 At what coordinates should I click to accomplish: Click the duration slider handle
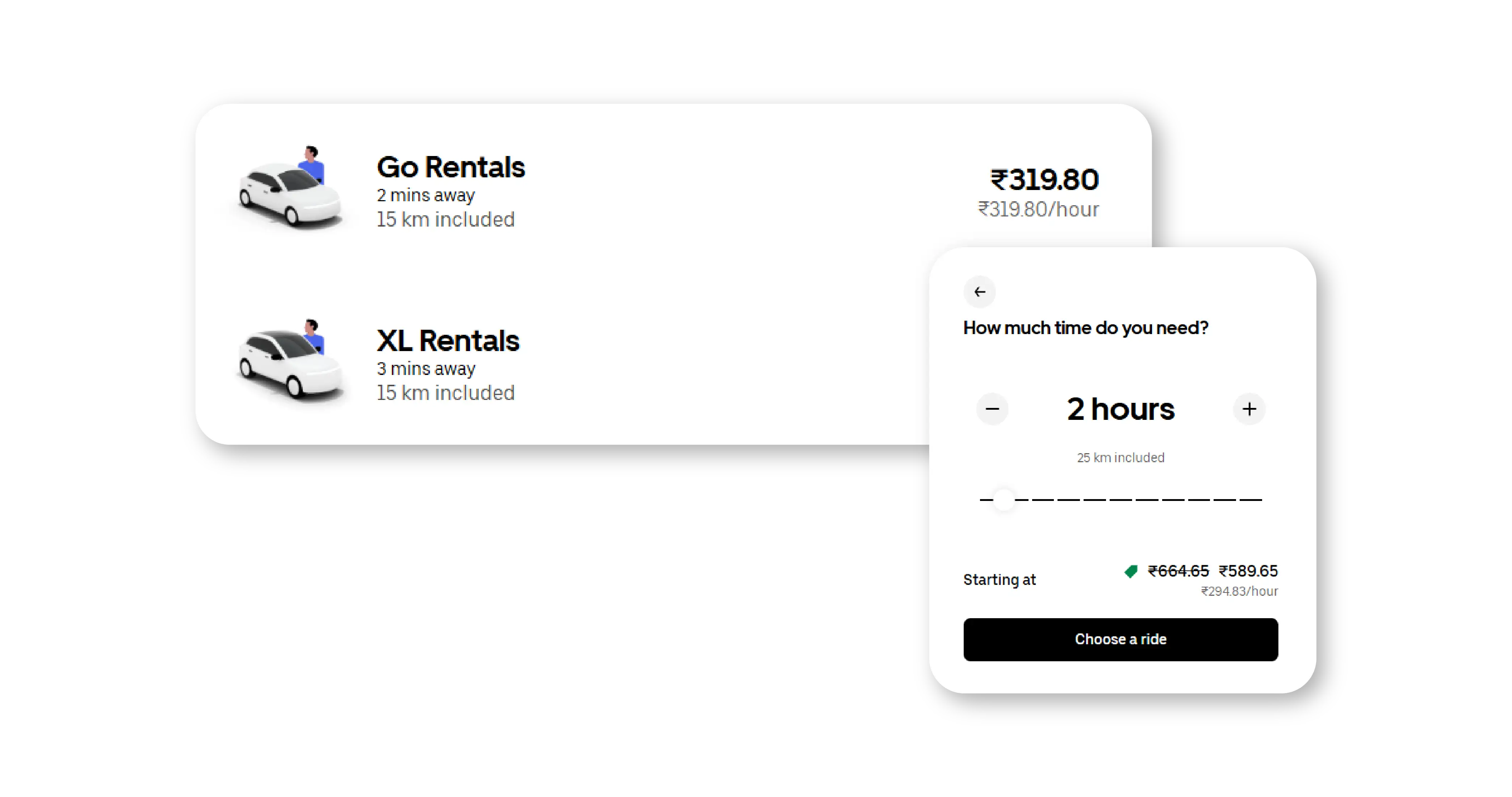click(x=1003, y=500)
